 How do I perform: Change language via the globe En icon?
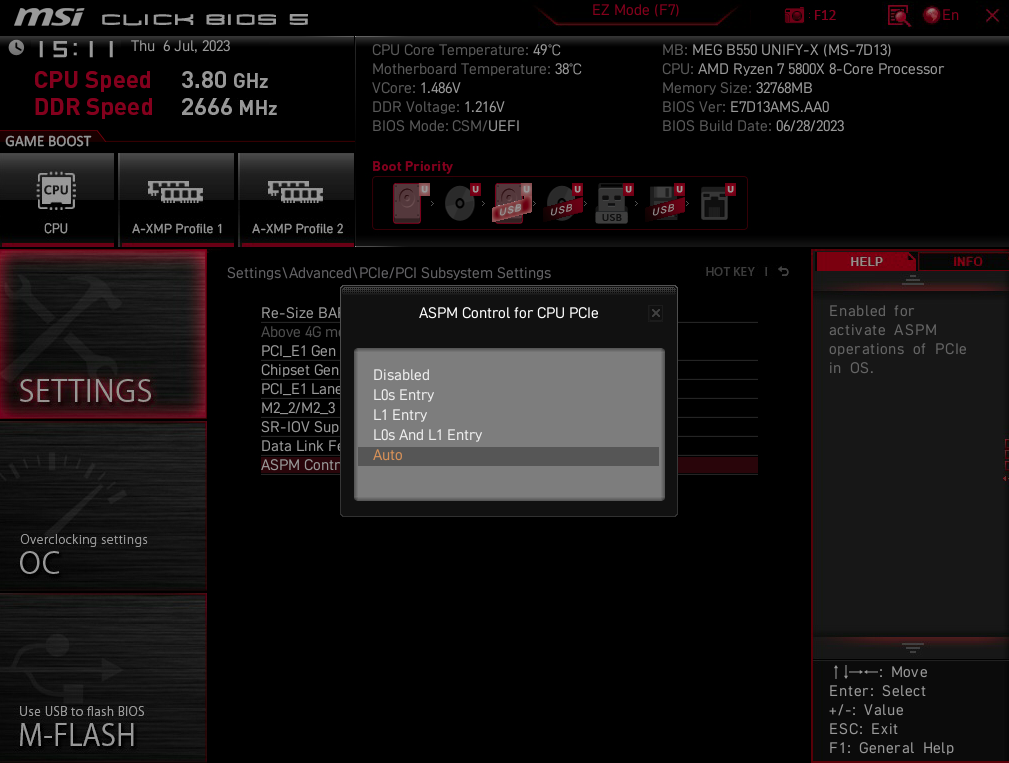pyautogui.click(x=941, y=15)
